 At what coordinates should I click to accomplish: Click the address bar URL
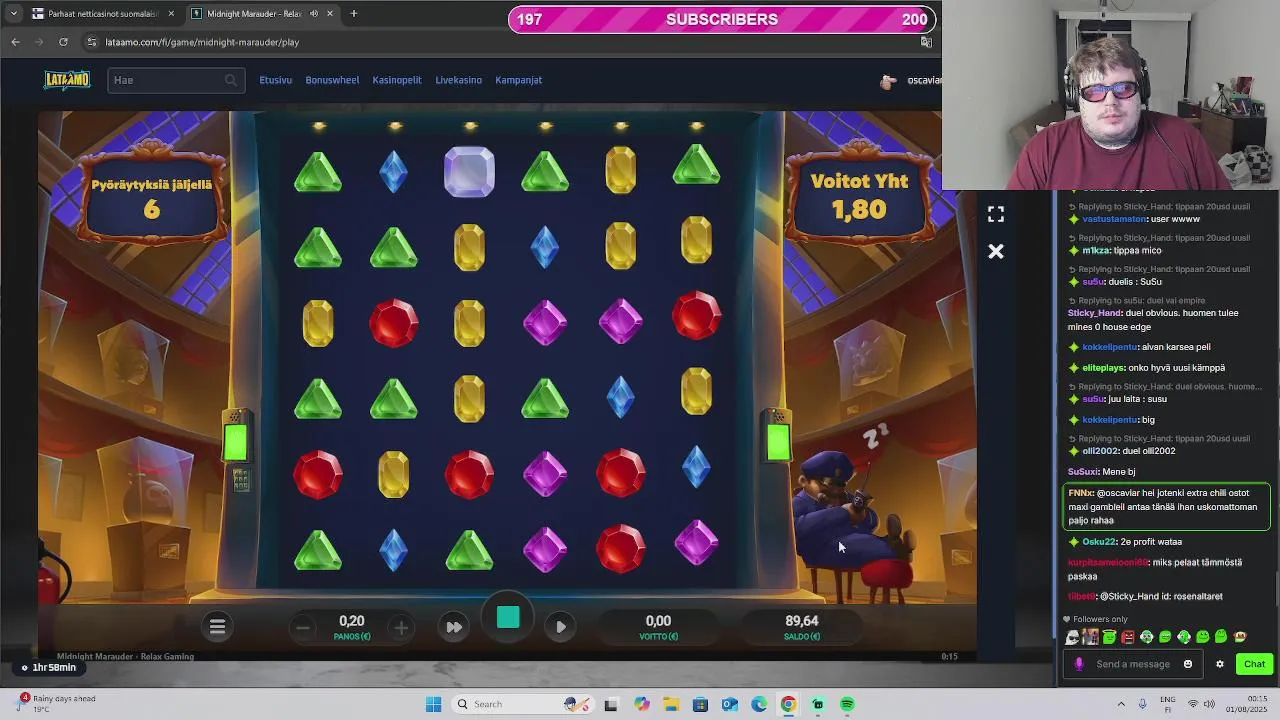(202, 42)
